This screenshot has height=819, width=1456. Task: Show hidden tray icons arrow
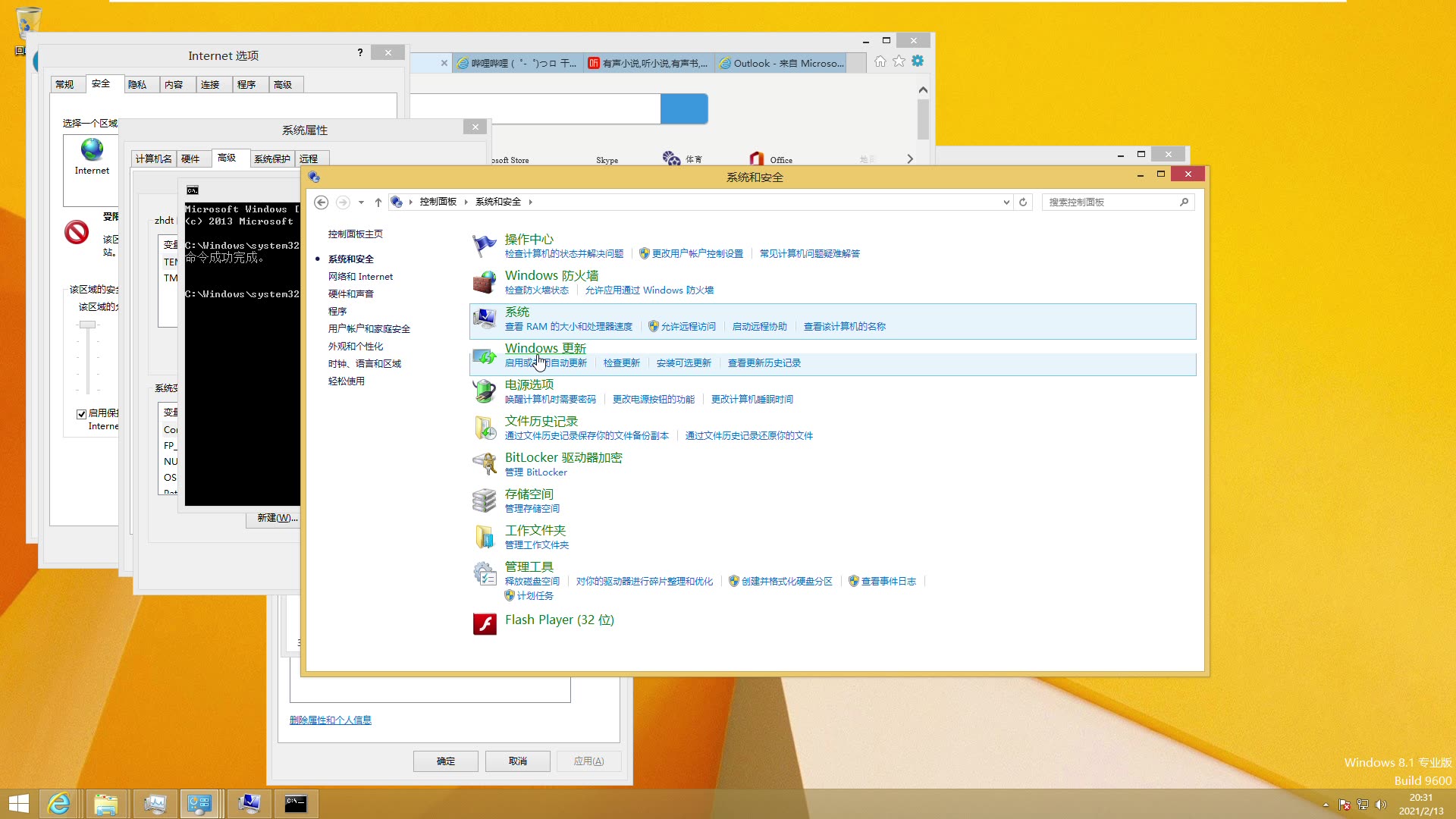tap(1326, 805)
